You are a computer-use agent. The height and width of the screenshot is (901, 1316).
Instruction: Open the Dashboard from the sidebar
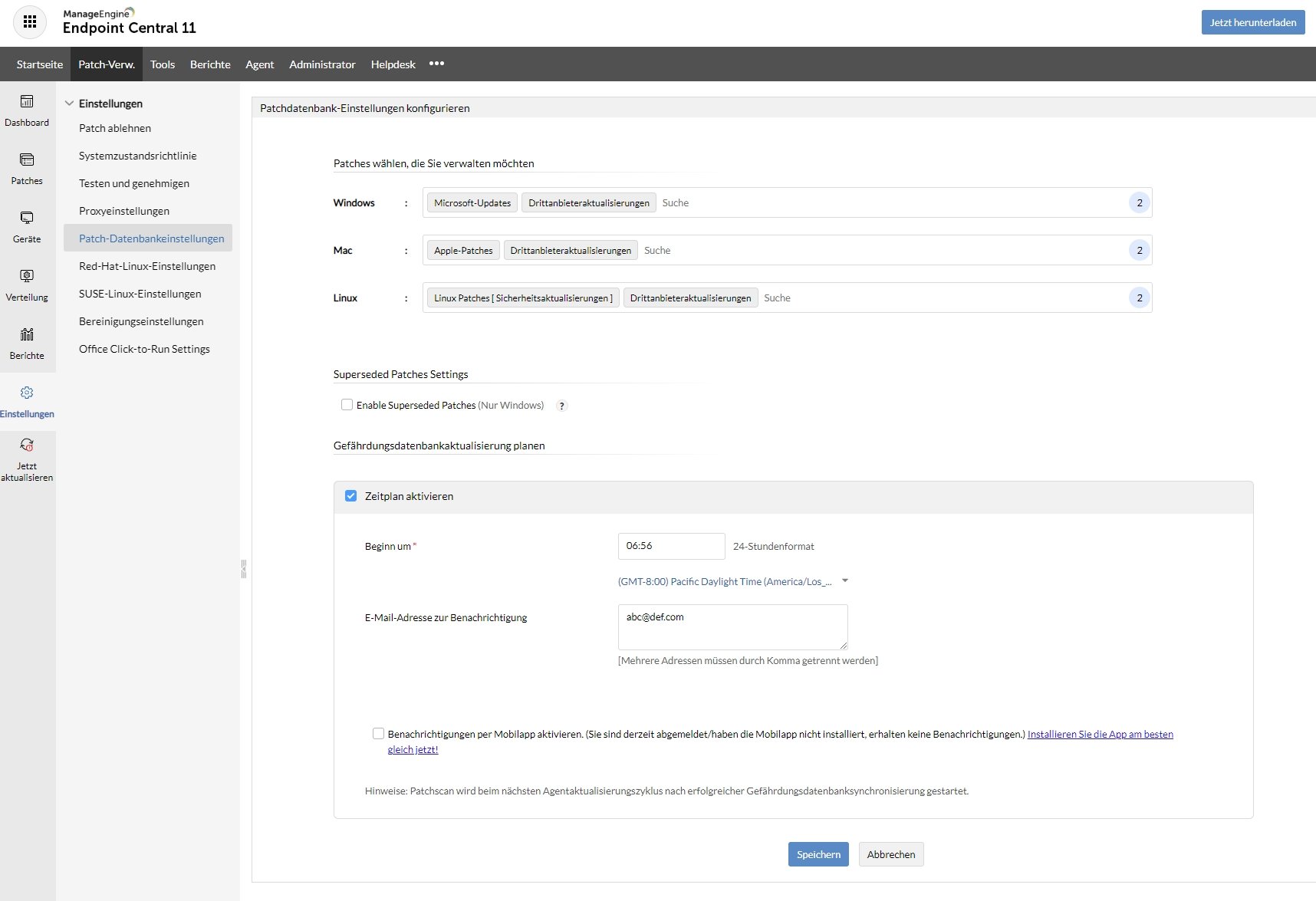pyautogui.click(x=27, y=110)
